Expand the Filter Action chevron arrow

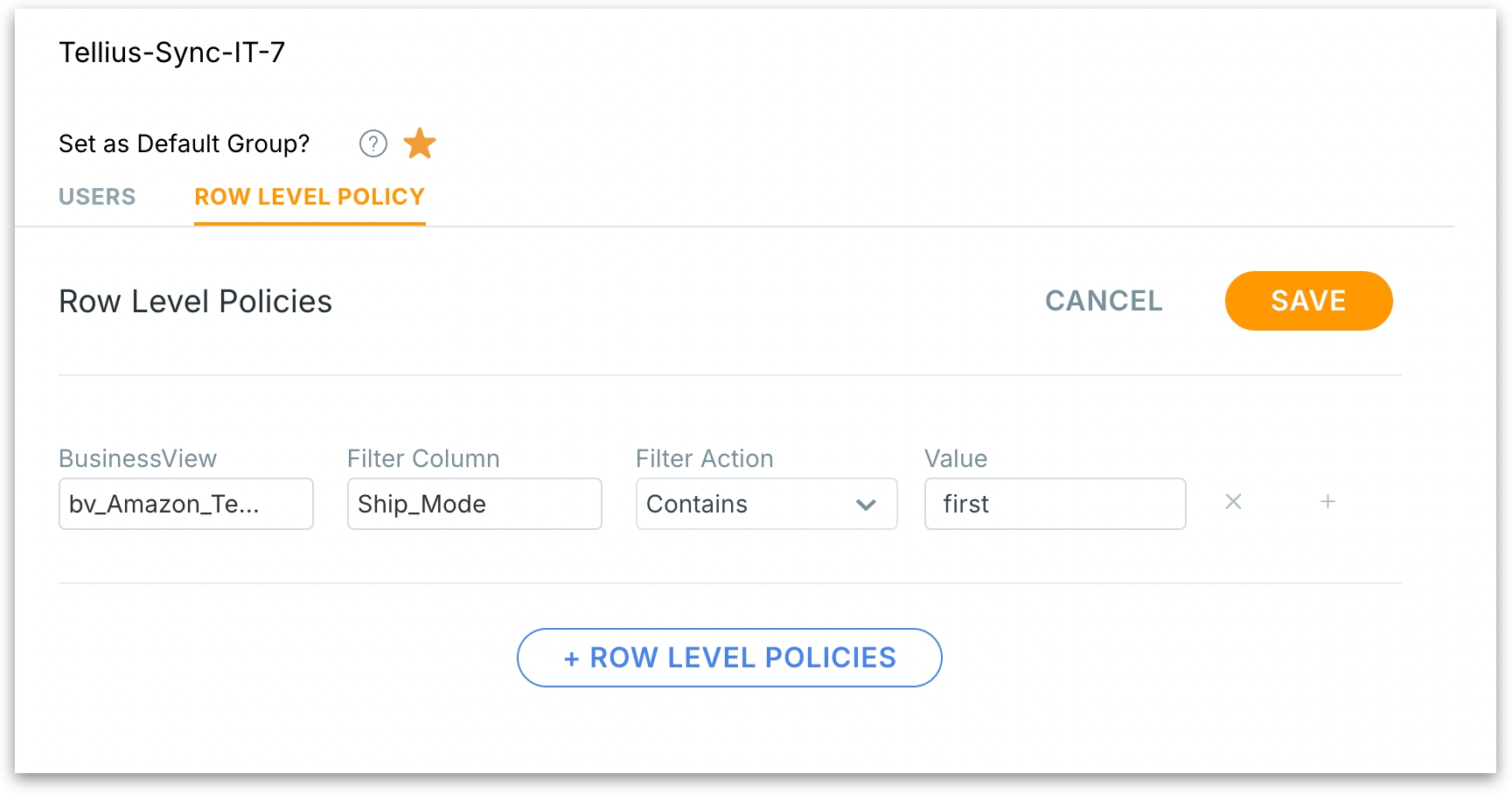[866, 505]
